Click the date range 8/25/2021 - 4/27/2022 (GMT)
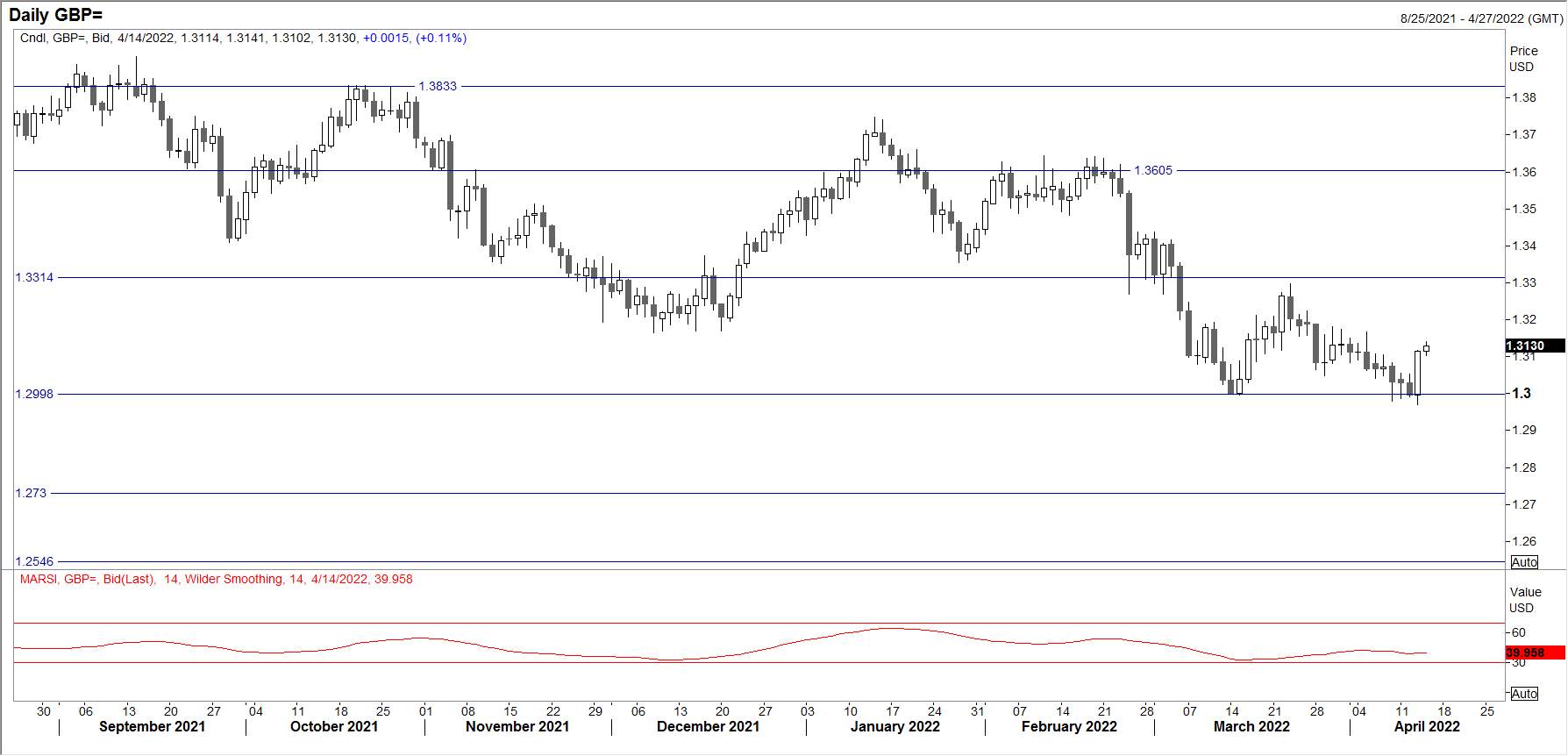 (1481, 18)
